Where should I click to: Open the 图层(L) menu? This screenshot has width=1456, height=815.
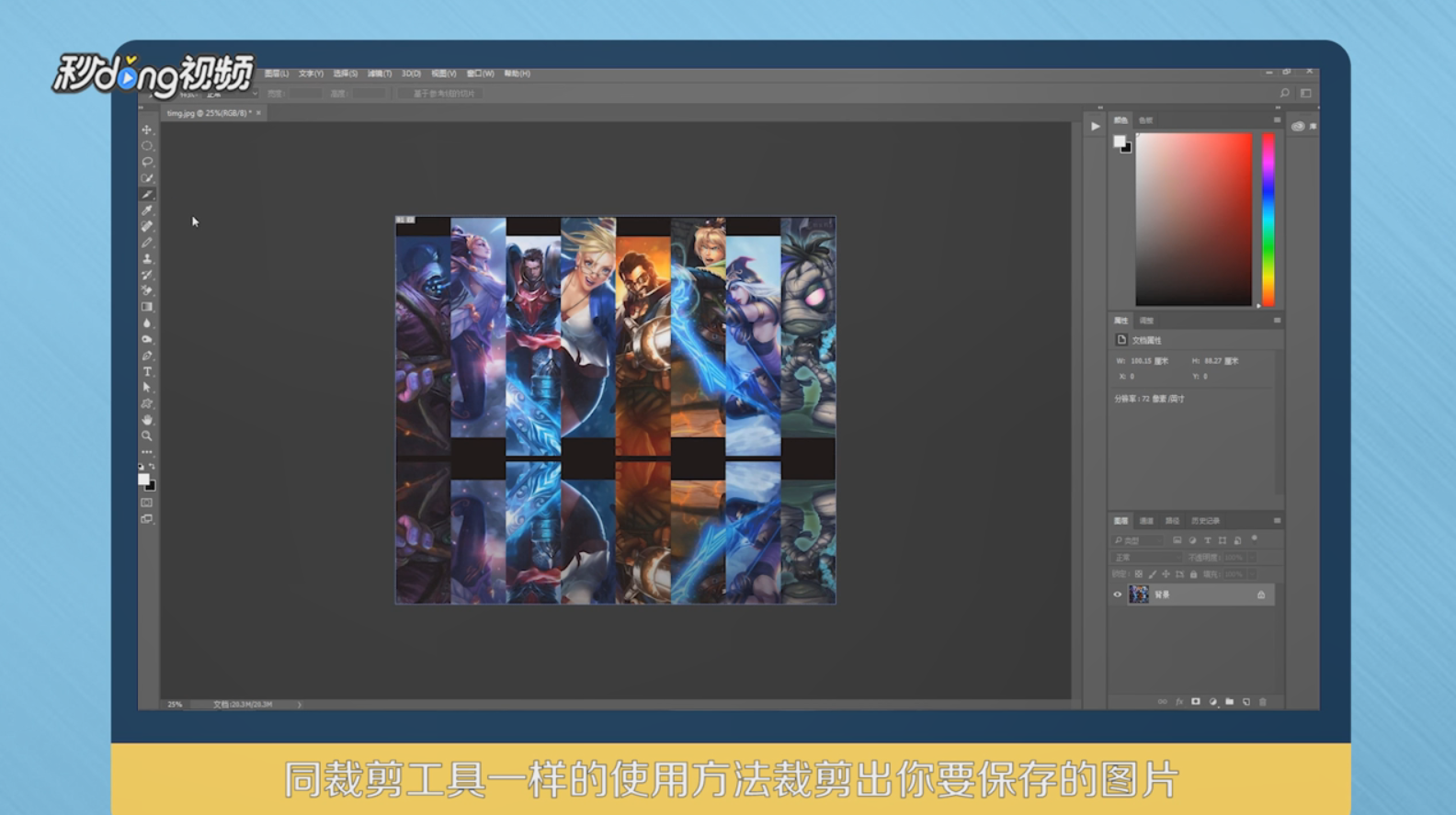point(277,74)
